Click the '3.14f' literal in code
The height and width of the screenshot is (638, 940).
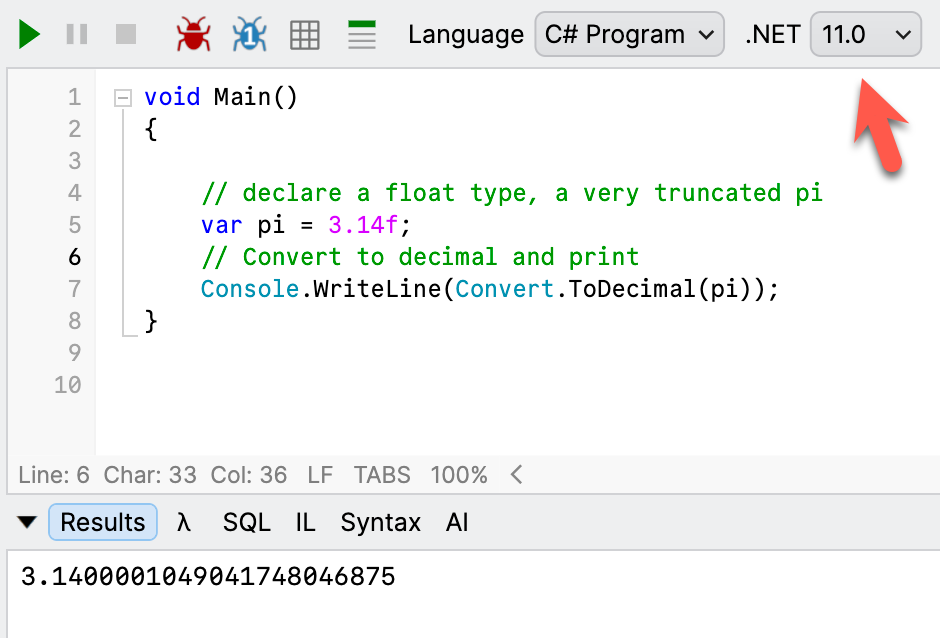(363, 225)
